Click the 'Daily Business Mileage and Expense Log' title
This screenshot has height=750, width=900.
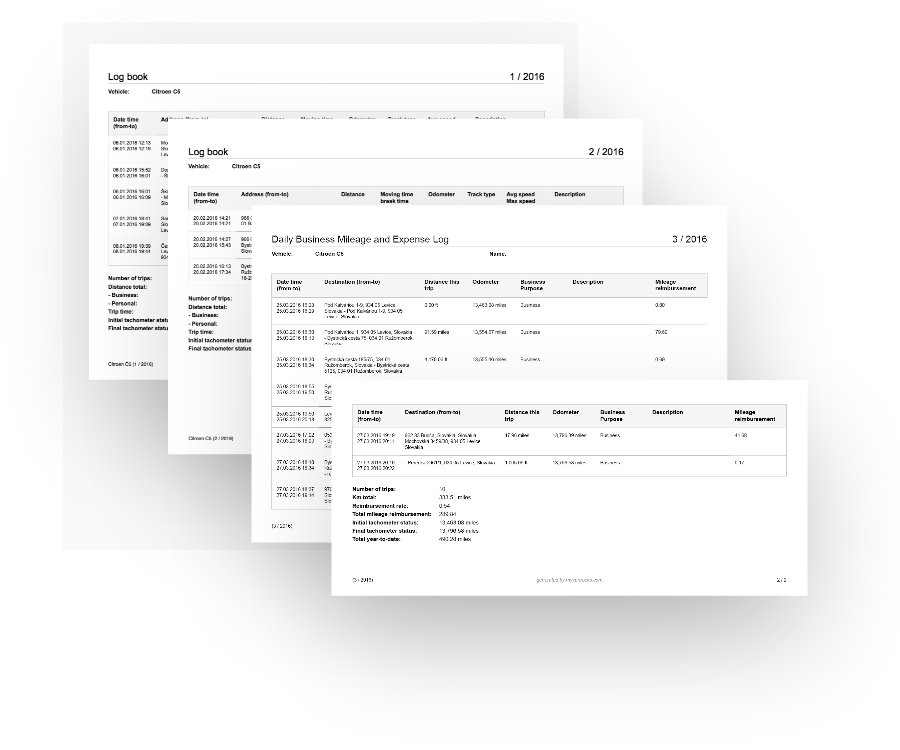pos(360,239)
